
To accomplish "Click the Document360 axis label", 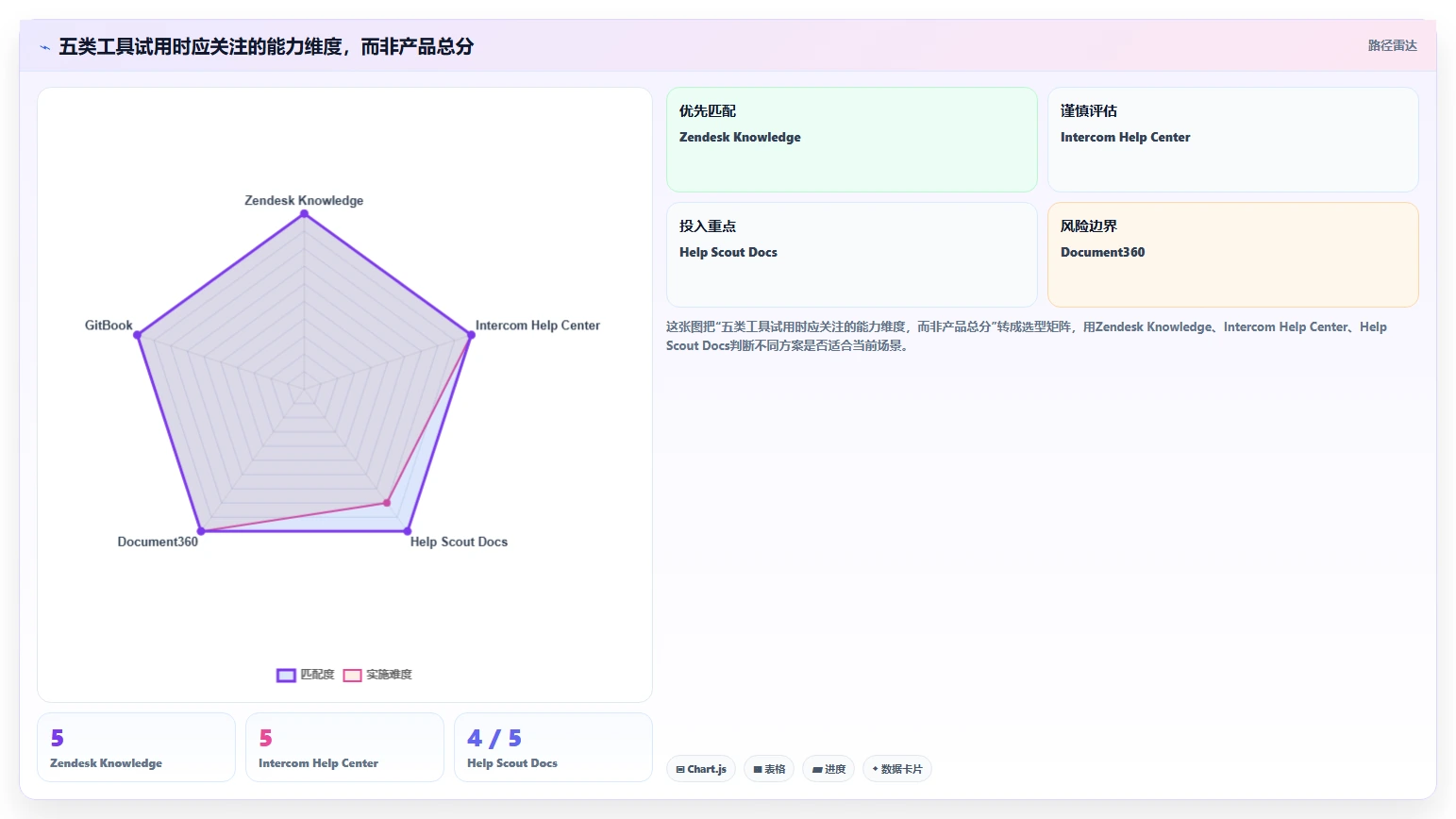I will [158, 542].
